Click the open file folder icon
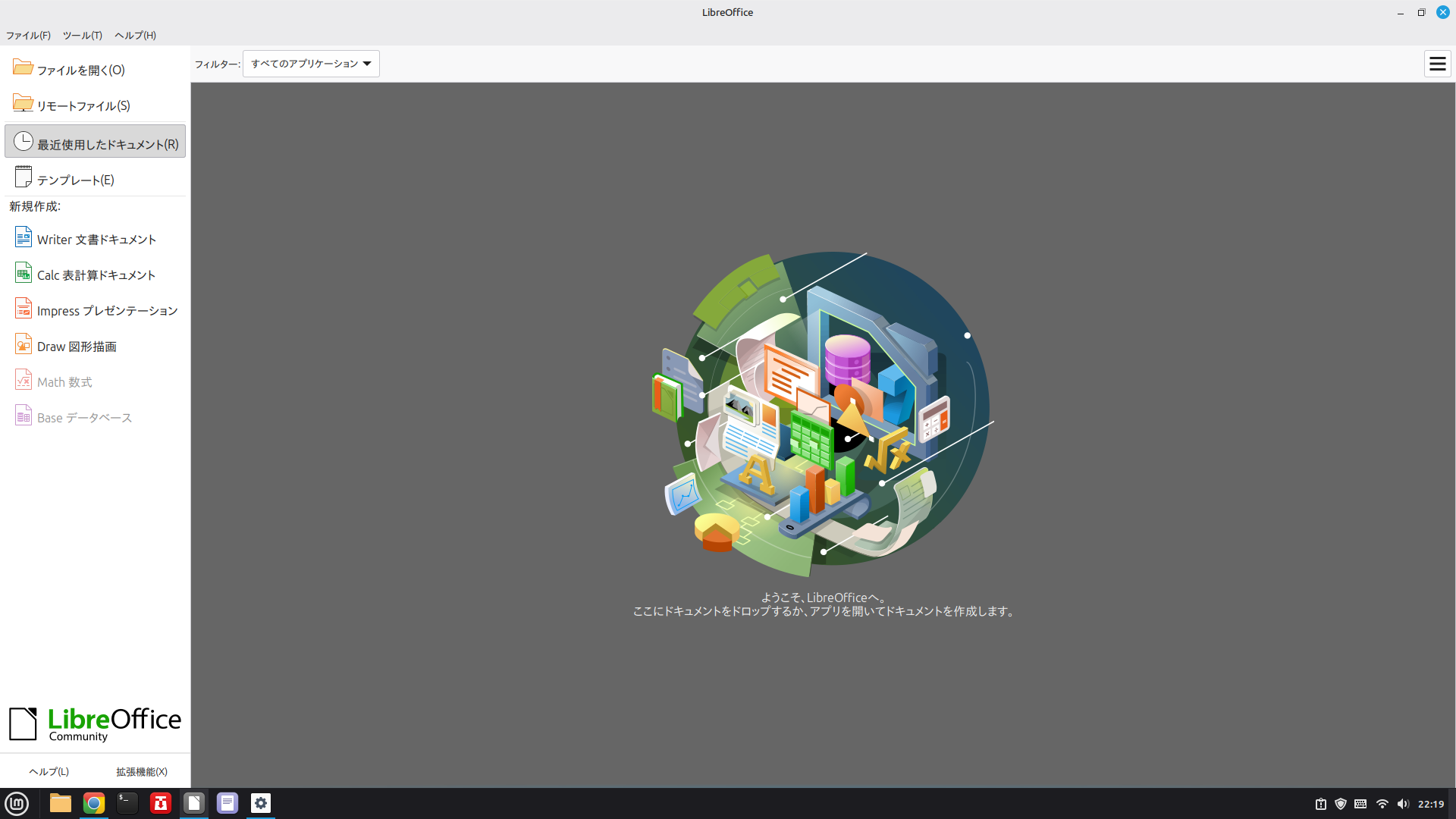 coord(23,68)
